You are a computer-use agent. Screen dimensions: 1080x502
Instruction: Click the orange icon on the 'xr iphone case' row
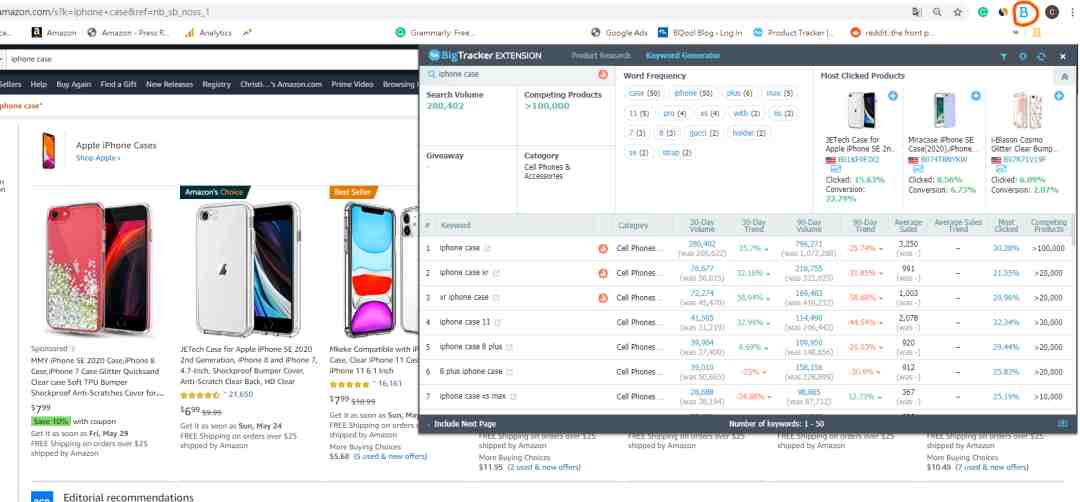[x=603, y=297]
